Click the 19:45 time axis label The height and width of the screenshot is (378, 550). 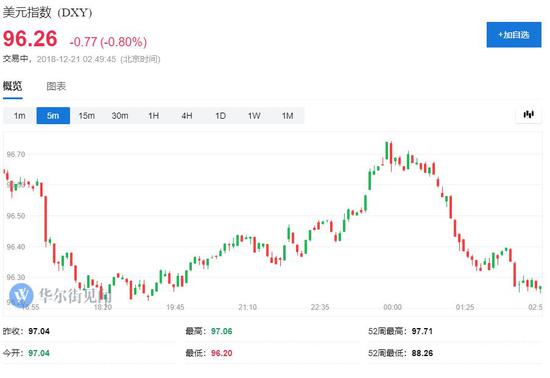point(175,307)
